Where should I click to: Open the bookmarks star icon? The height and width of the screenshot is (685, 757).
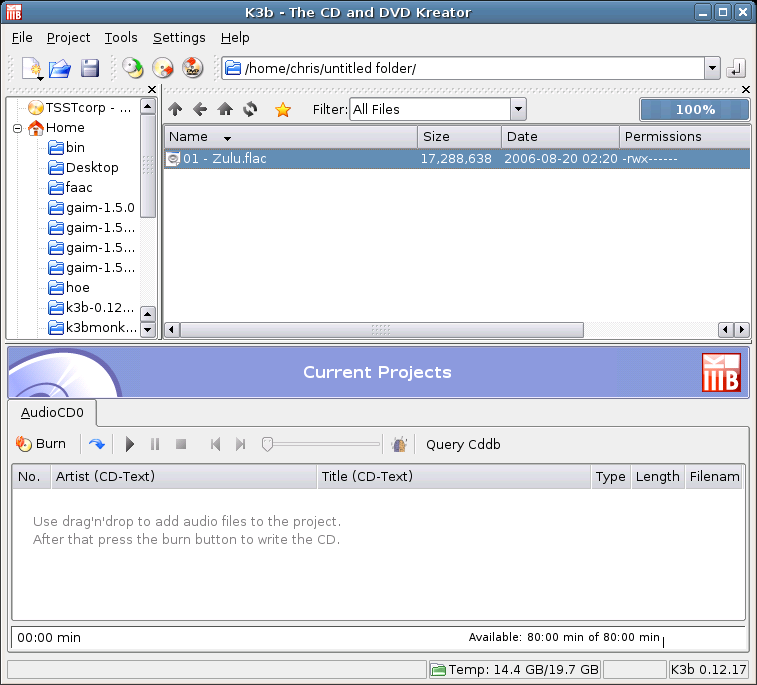click(x=283, y=110)
